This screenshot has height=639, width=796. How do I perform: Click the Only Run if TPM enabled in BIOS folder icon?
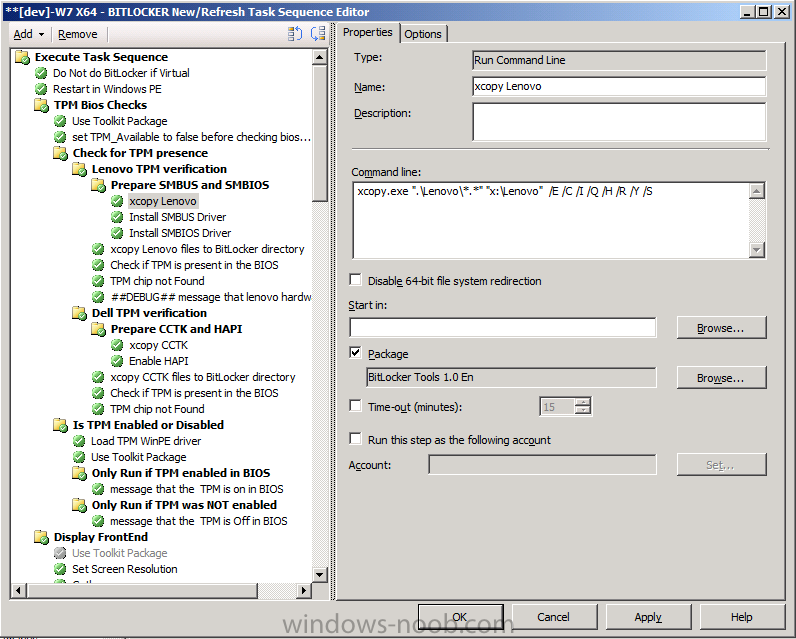coord(80,473)
